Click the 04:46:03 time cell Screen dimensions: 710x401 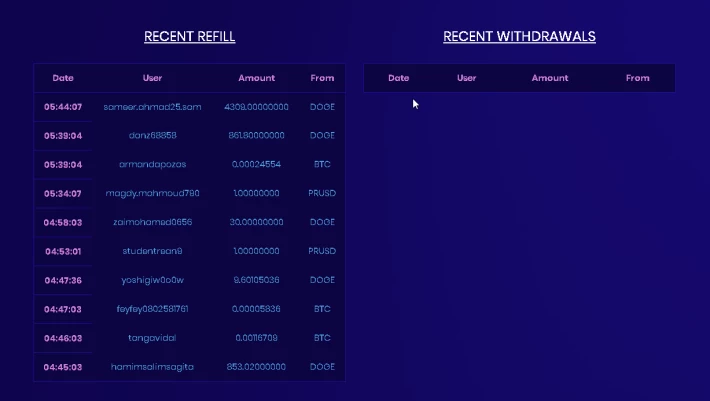pyautogui.click(x=63, y=339)
